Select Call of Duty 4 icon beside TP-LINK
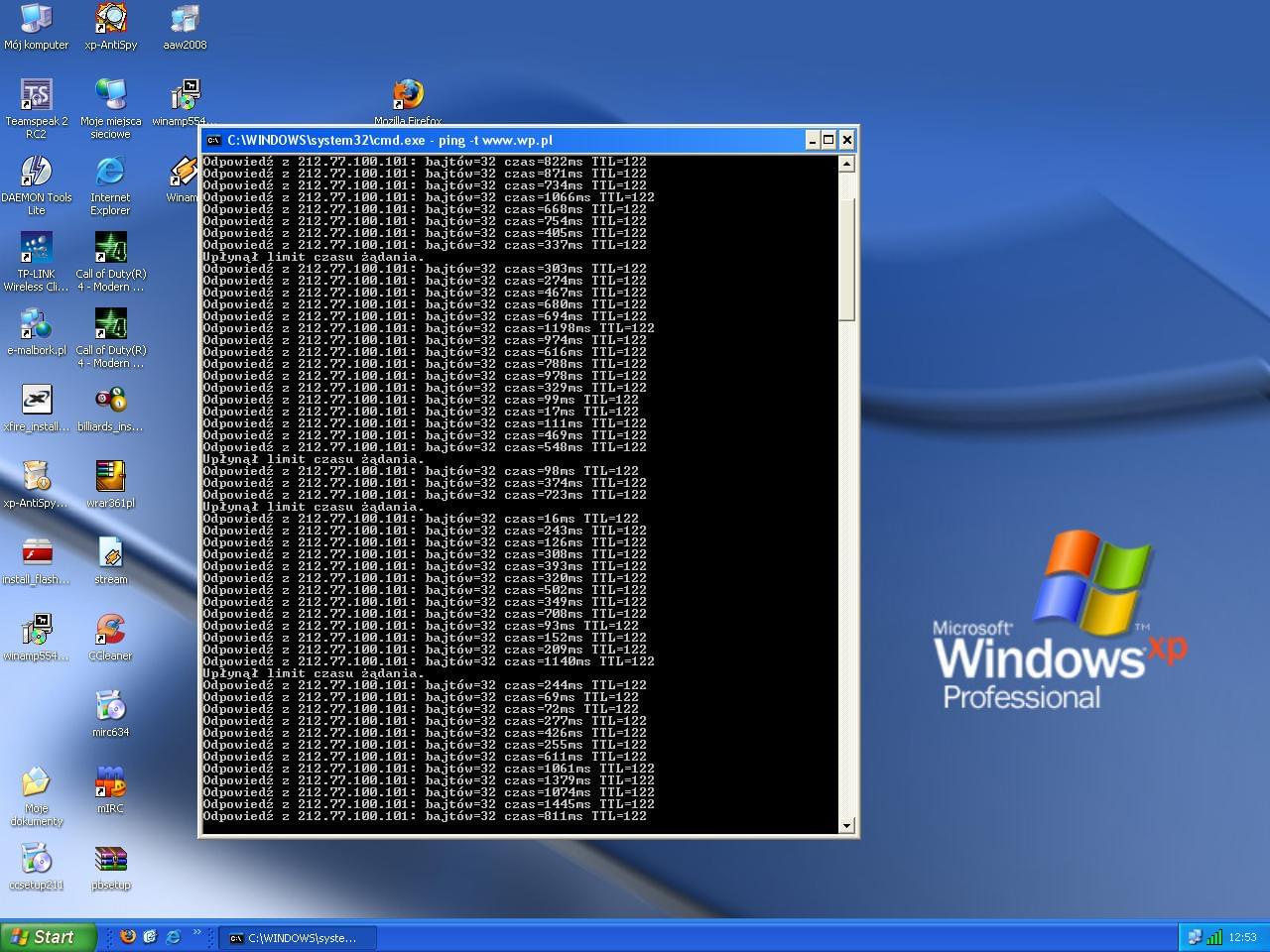1270x952 pixels. pos(110,262)
